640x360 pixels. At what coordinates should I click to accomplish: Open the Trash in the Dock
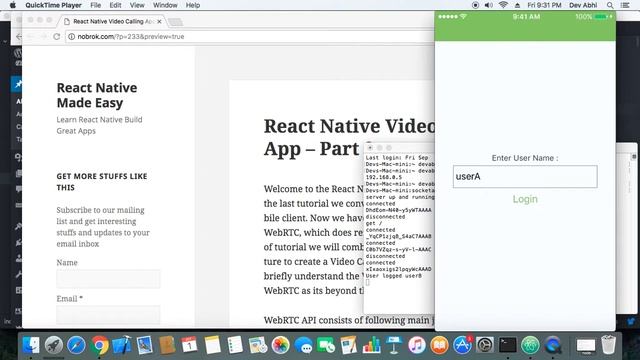608,345
